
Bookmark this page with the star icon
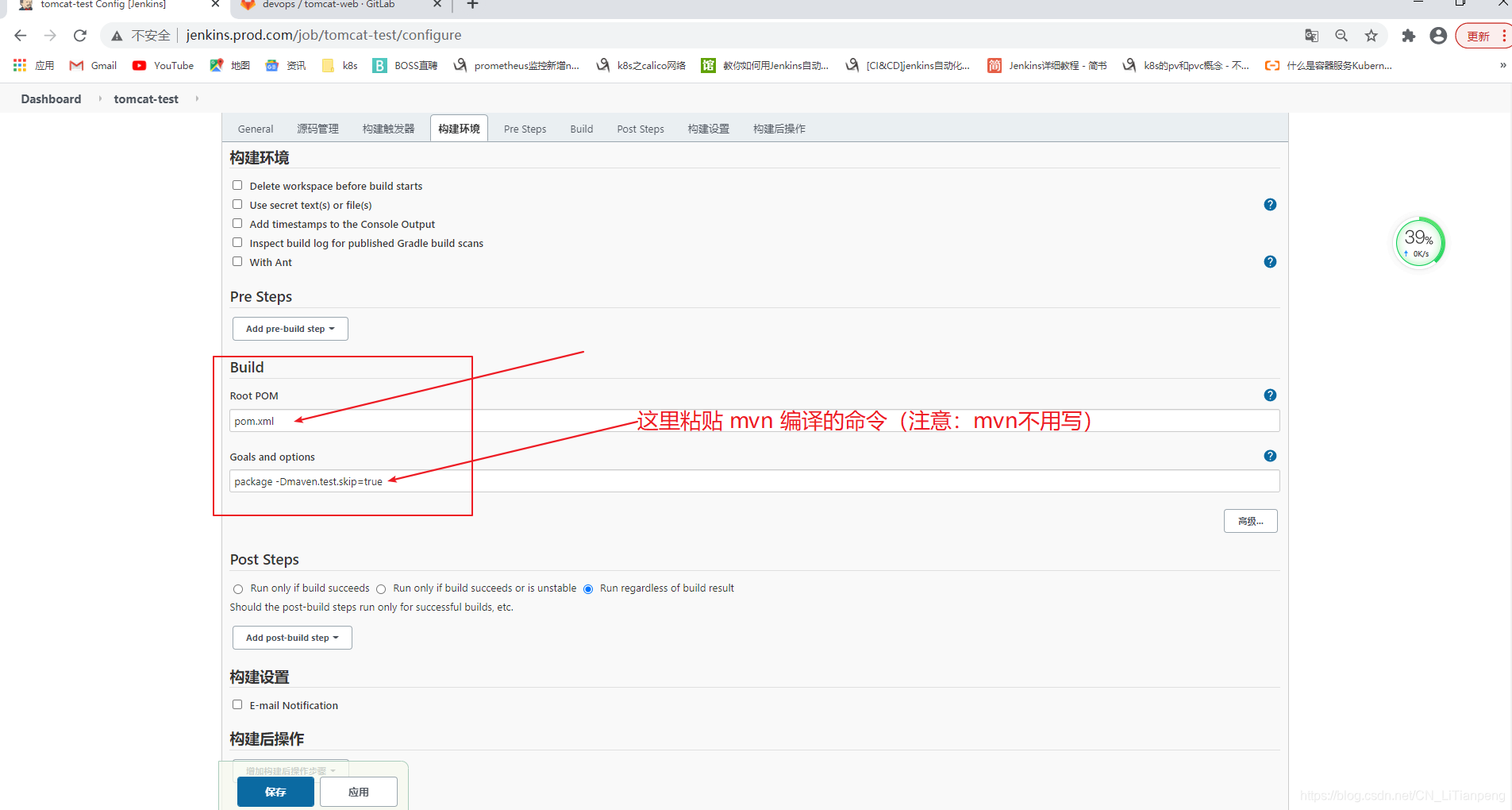pos(1371,36)
